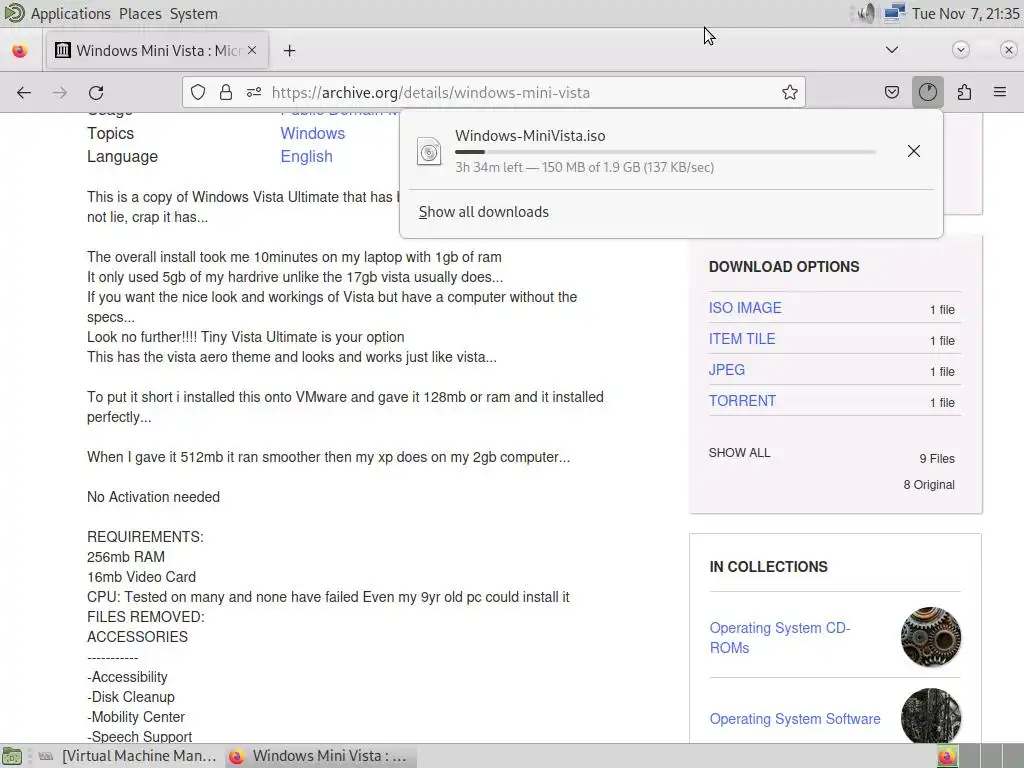Close the Windows Mini Vista tab
The height and width of the screenshot is (768, 1024).
[252, 50]
